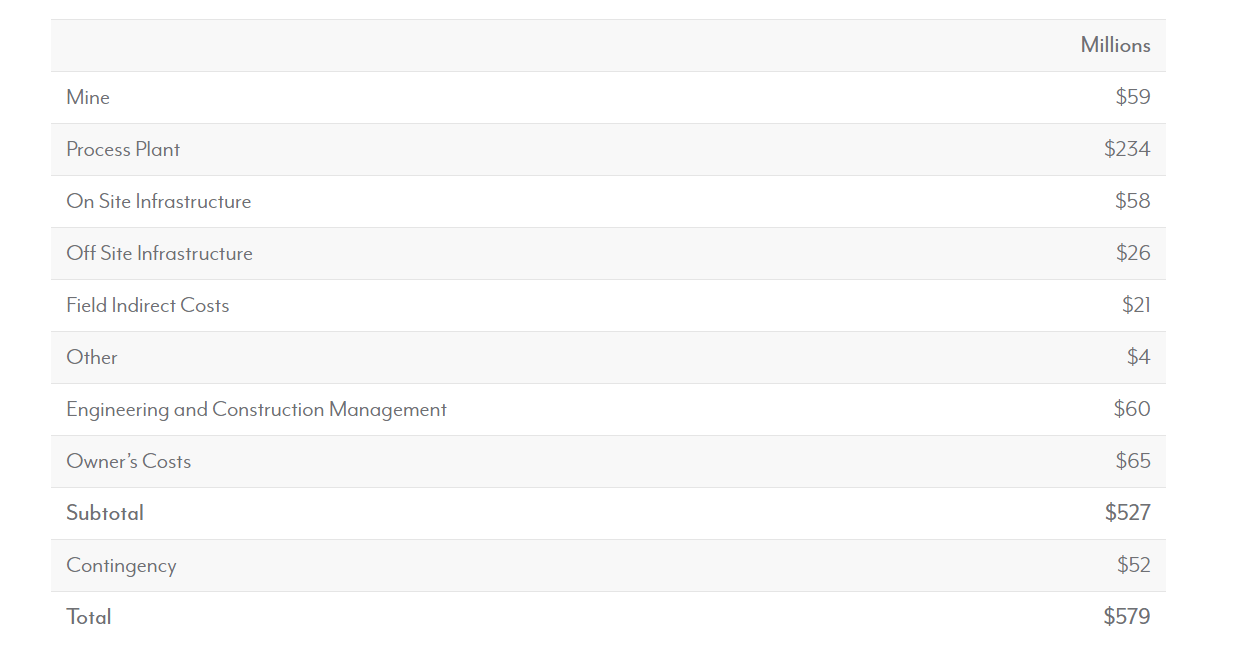This screenshot has width=1246, height=660.
Task: Click the $59 Mine cost value
Action: (x=1133, y=97)
